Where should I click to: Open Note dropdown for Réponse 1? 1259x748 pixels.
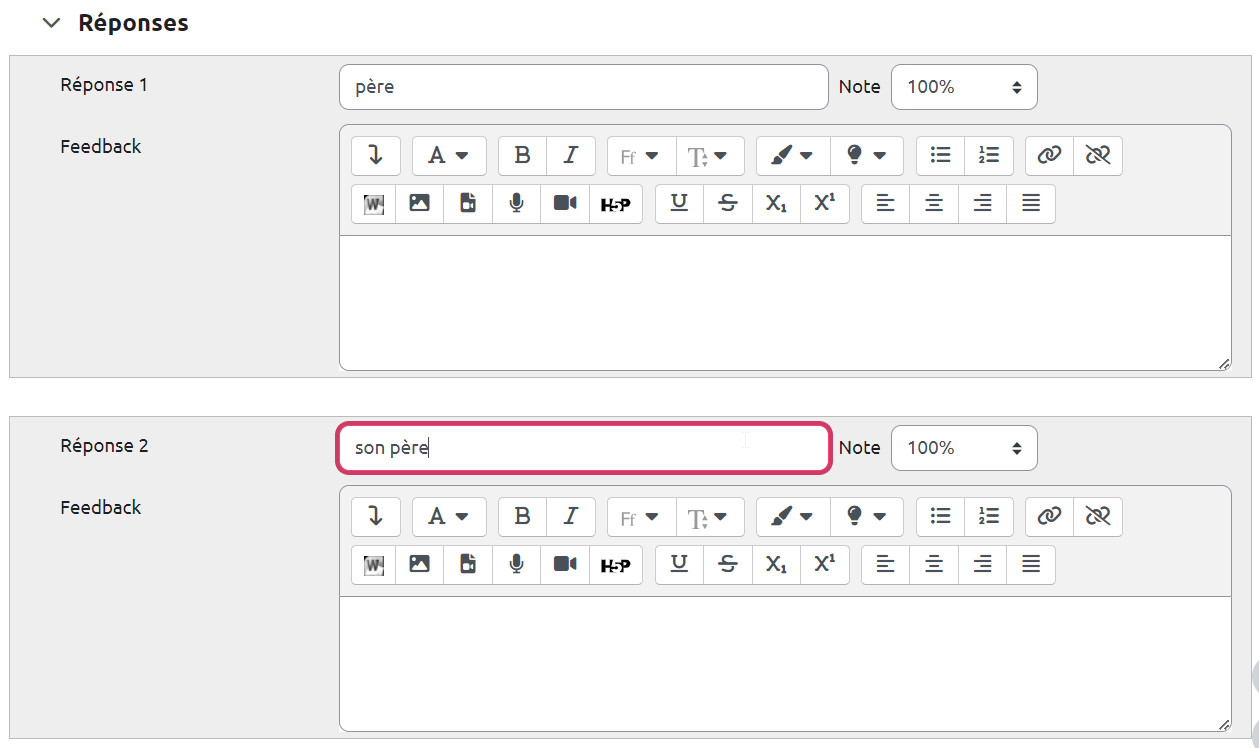point(963,87)
